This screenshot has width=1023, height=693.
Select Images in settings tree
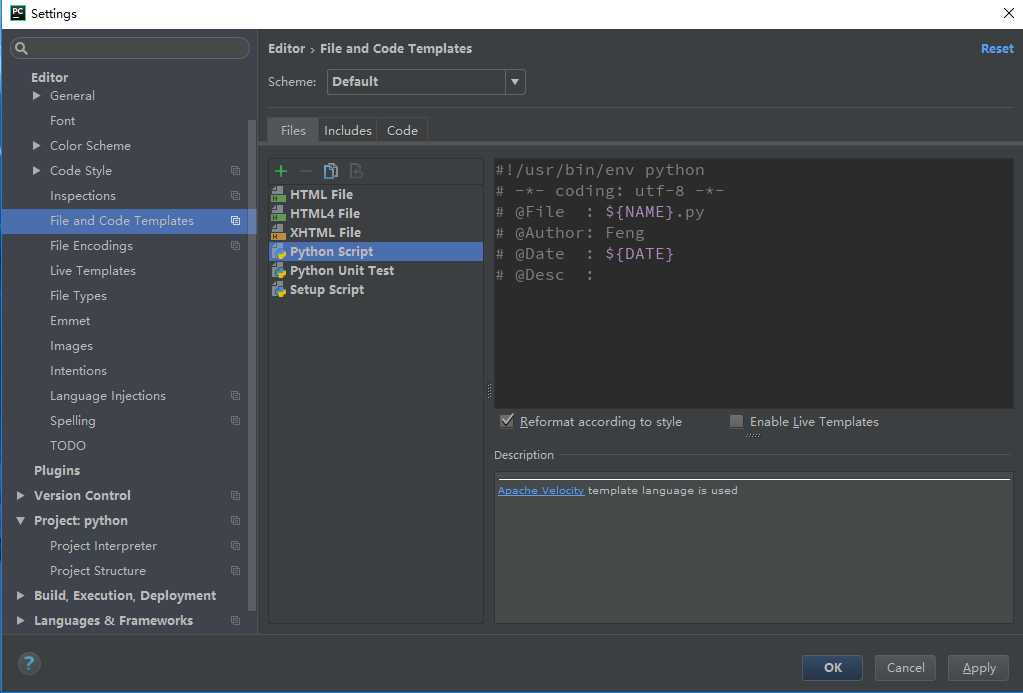pos(71,345)
